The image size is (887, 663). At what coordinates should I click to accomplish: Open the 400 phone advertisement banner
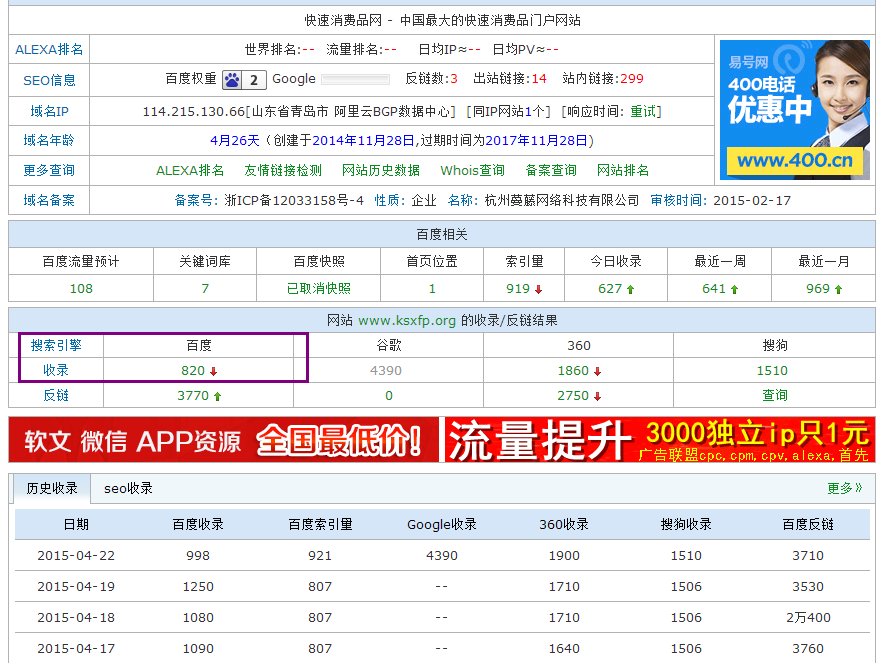tap(794, 109)
